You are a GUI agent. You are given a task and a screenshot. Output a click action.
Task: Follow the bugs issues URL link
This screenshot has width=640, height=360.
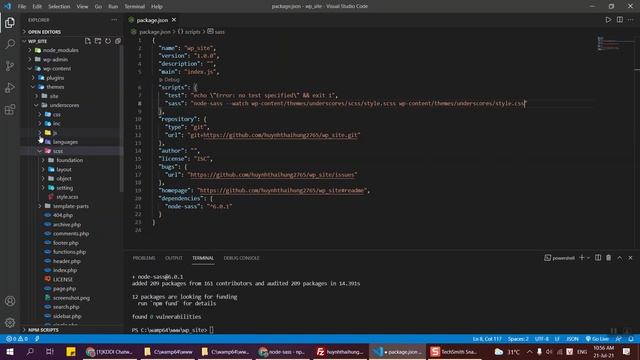coord(272,175)
